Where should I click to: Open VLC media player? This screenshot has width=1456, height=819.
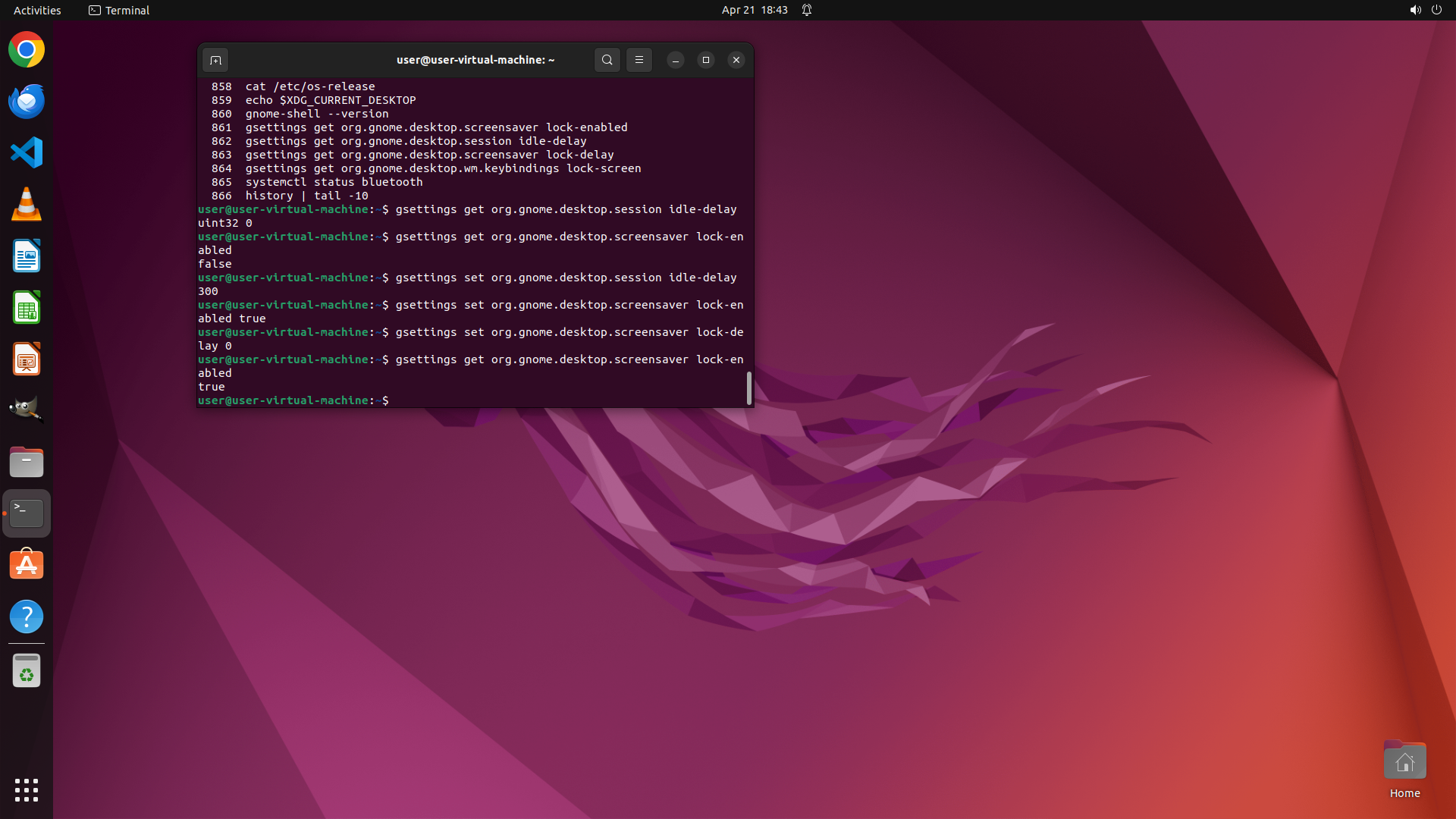pyautogui.click(x=27, y=205)
